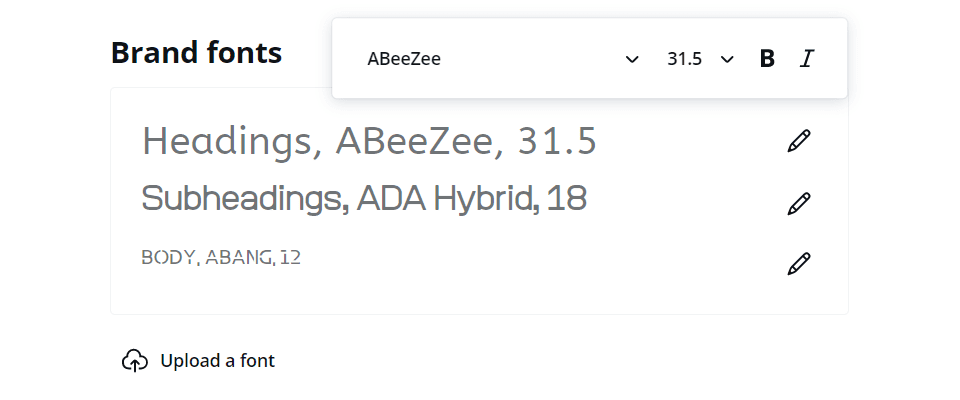Image resolution: width=960 pixels, height=400 pixels.
Task: Expand the ABeeZee font family chevron
Action: (x=632, y=59)
